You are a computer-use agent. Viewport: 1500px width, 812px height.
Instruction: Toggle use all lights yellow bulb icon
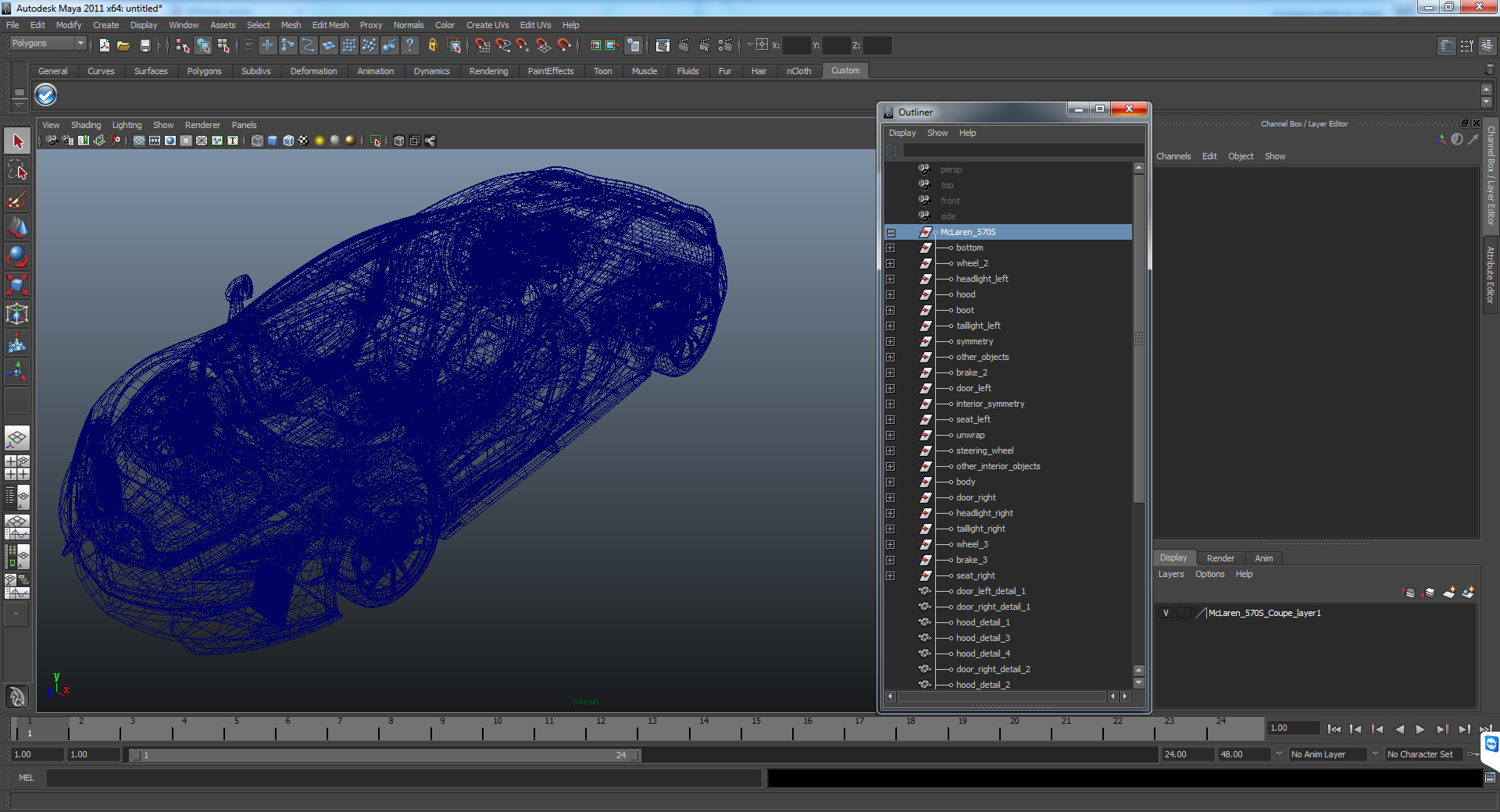tap(320, 141)
